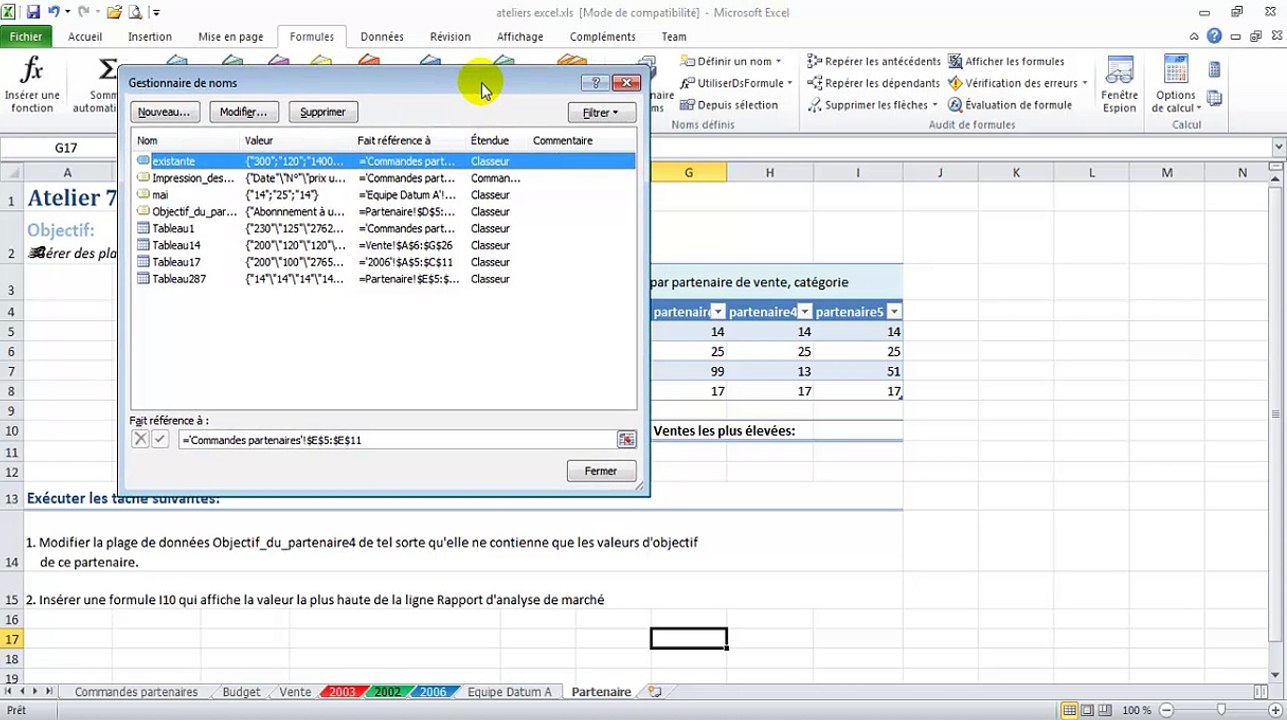Toggle Afficher les formules

[1006, 62]
